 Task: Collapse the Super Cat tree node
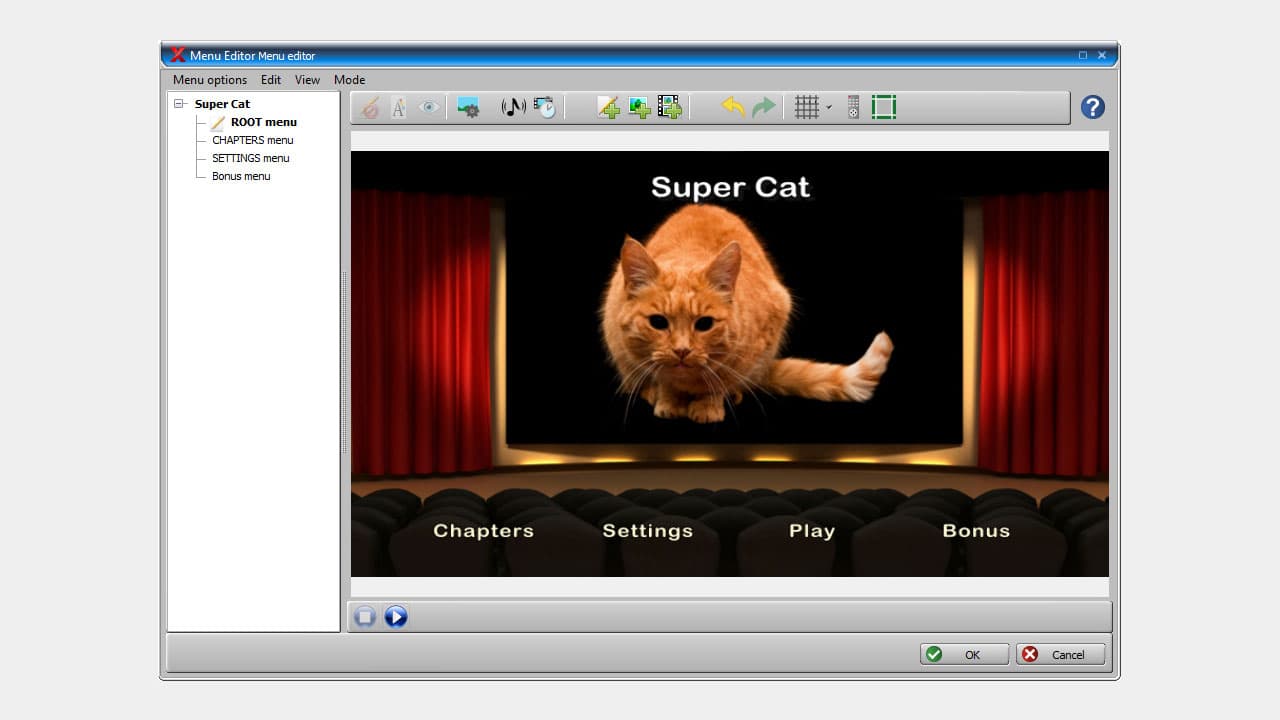pos(180,103)
